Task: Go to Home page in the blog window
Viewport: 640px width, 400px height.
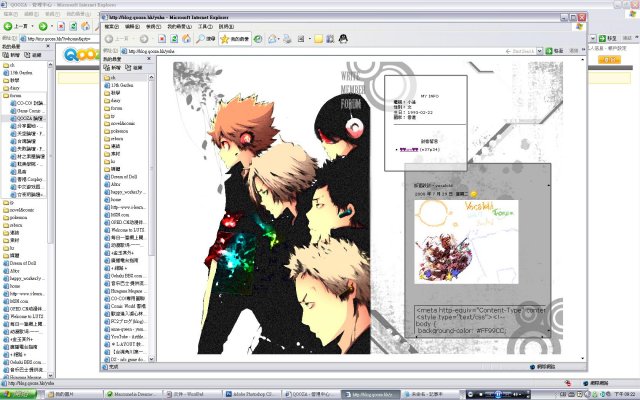Action: pyautogui.click(x=187, y=39)
